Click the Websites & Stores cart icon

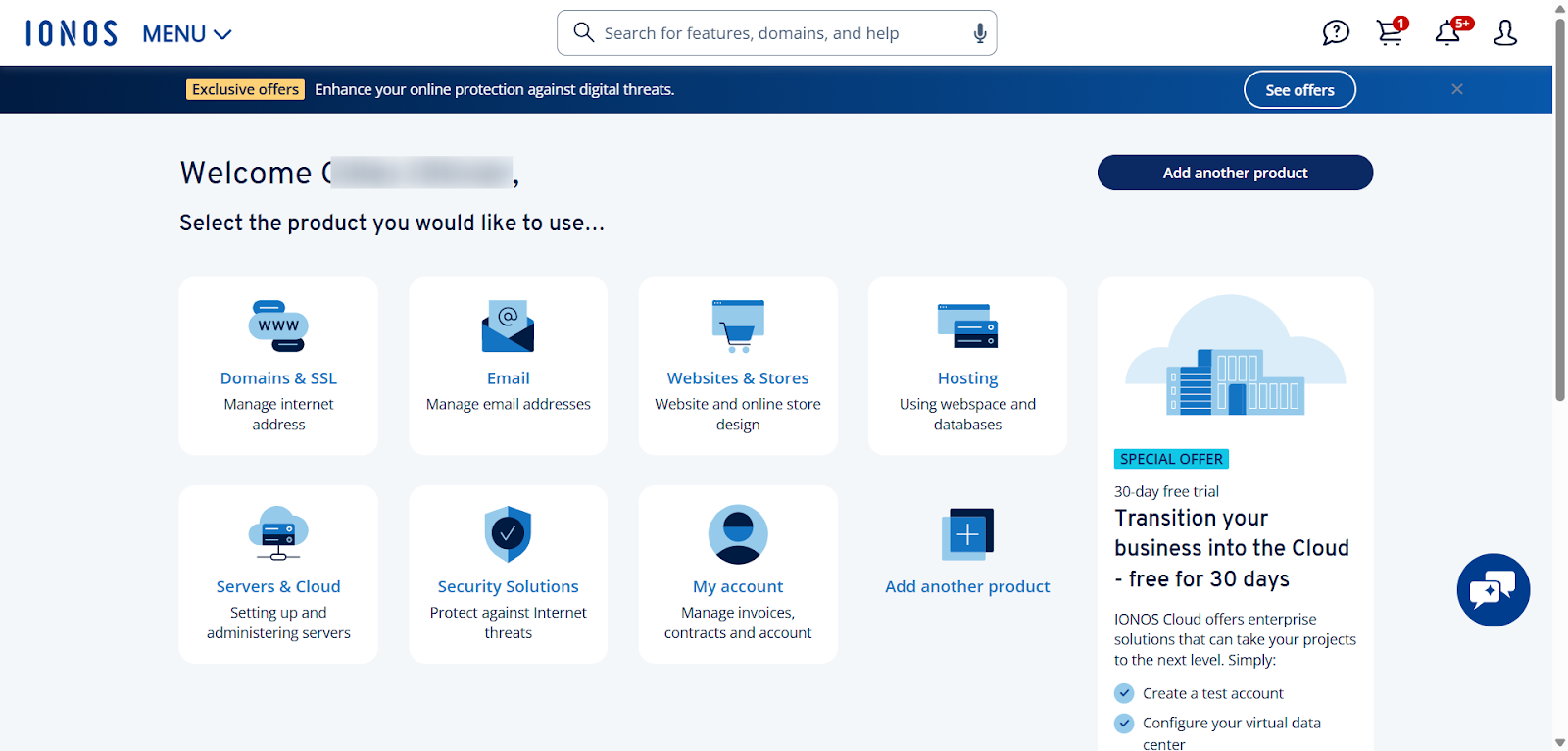pos(738,325)
